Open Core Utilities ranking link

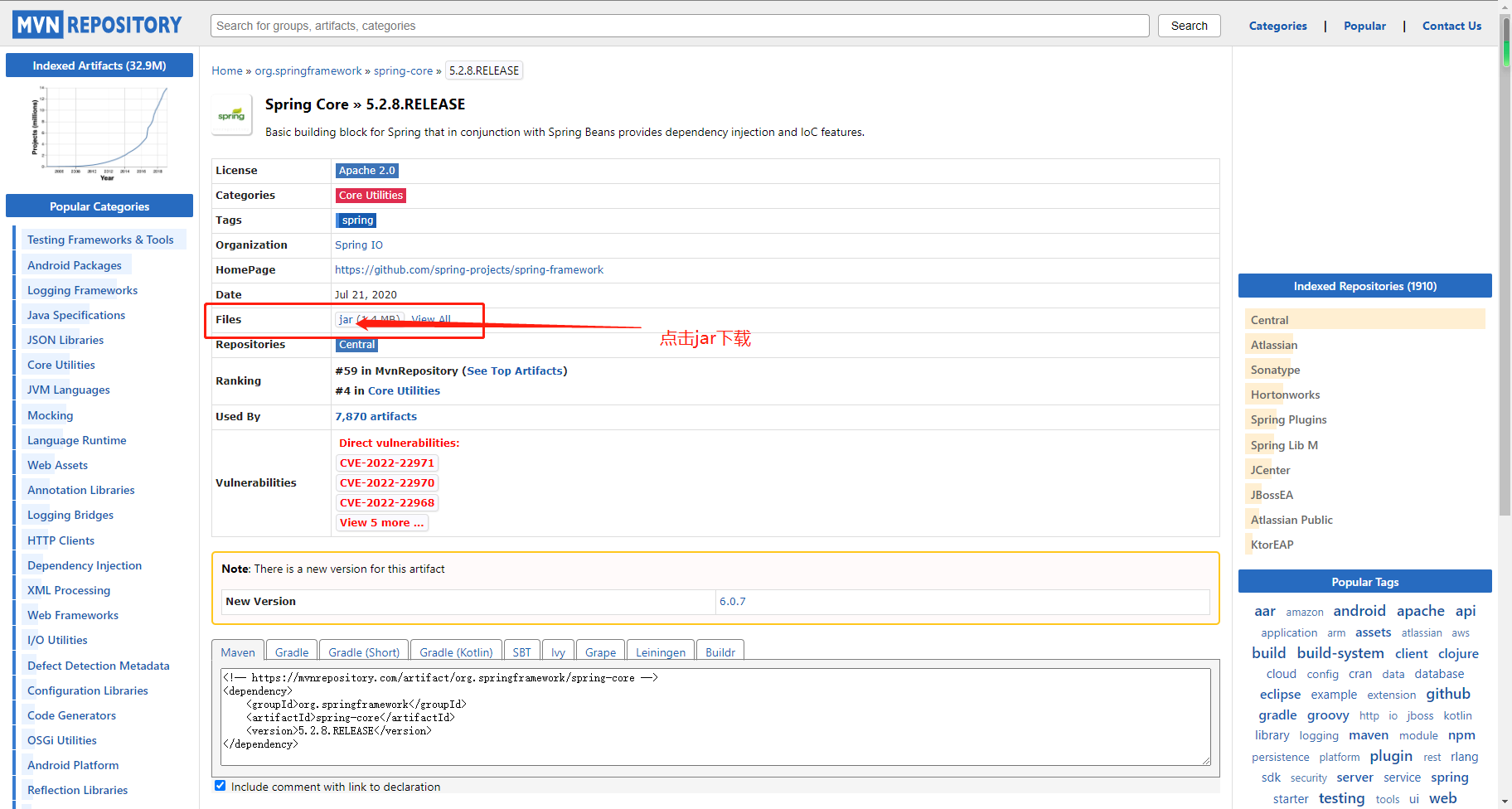click(x=404, y=391)
